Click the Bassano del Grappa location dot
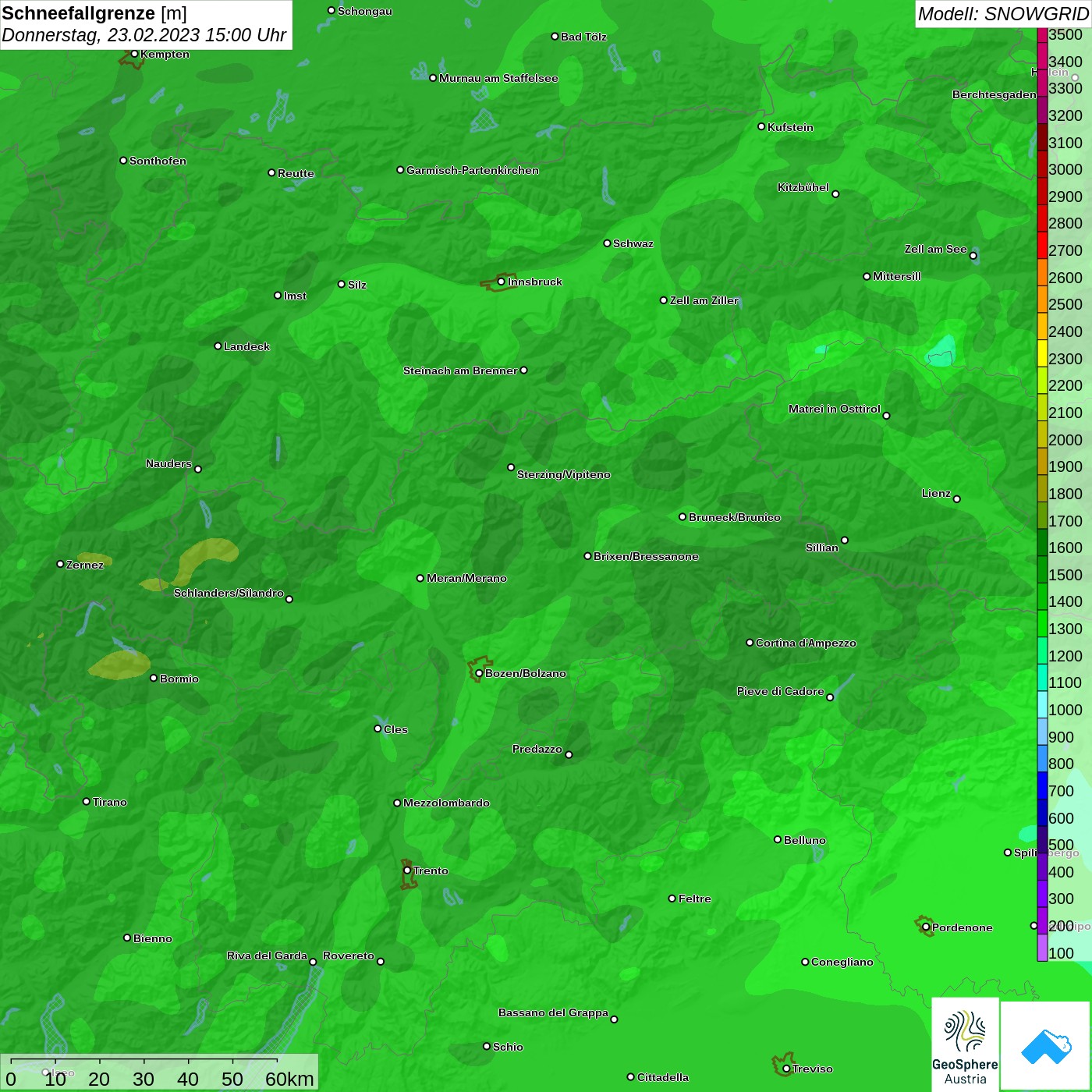This screenshot has height=1092, width=1092. pos(614,1019)
